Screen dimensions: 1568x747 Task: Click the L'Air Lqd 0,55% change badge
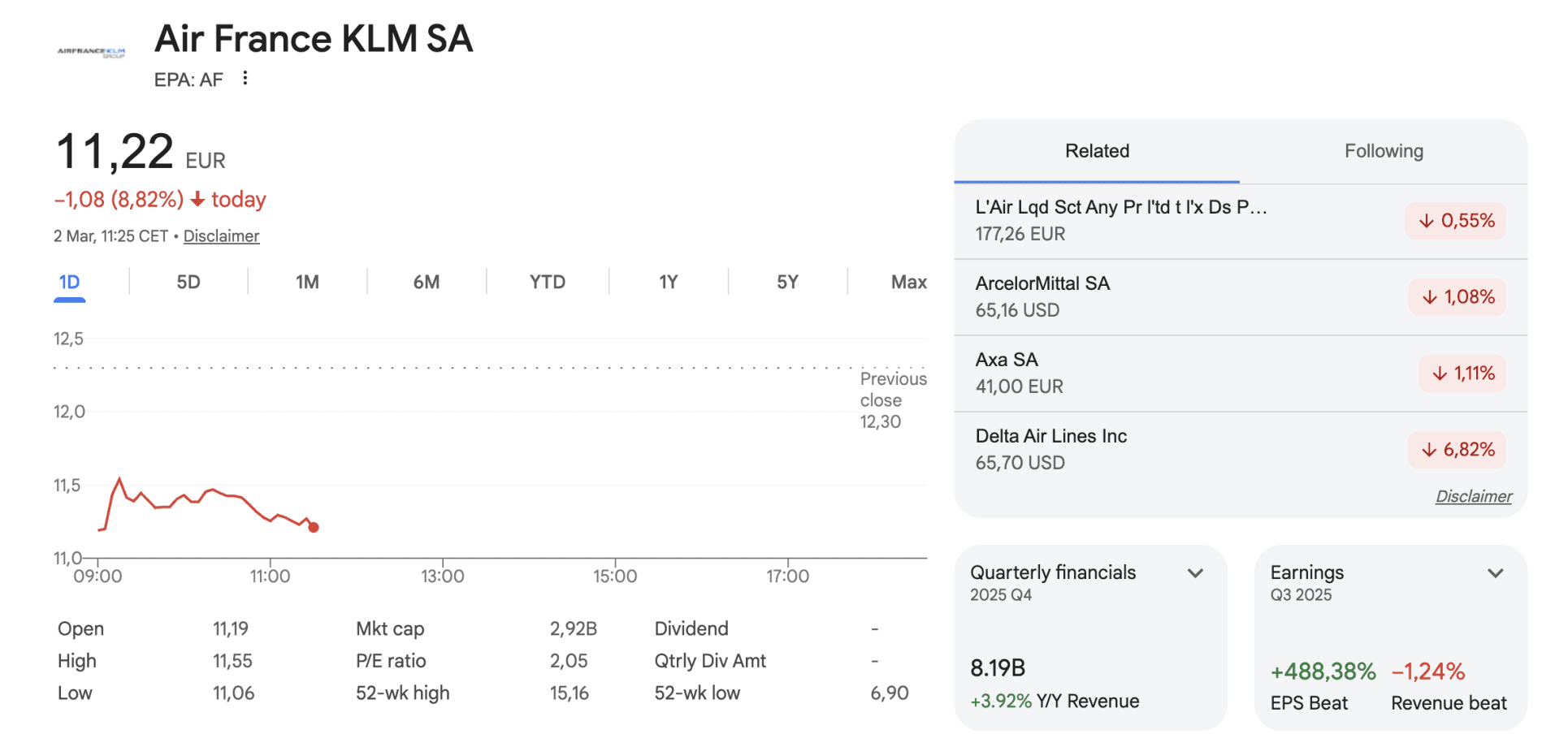1456,221
